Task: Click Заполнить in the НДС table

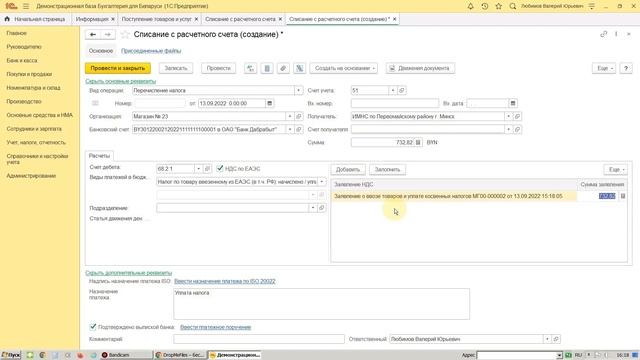Action: pyautogui.click(x=387, y=169)
